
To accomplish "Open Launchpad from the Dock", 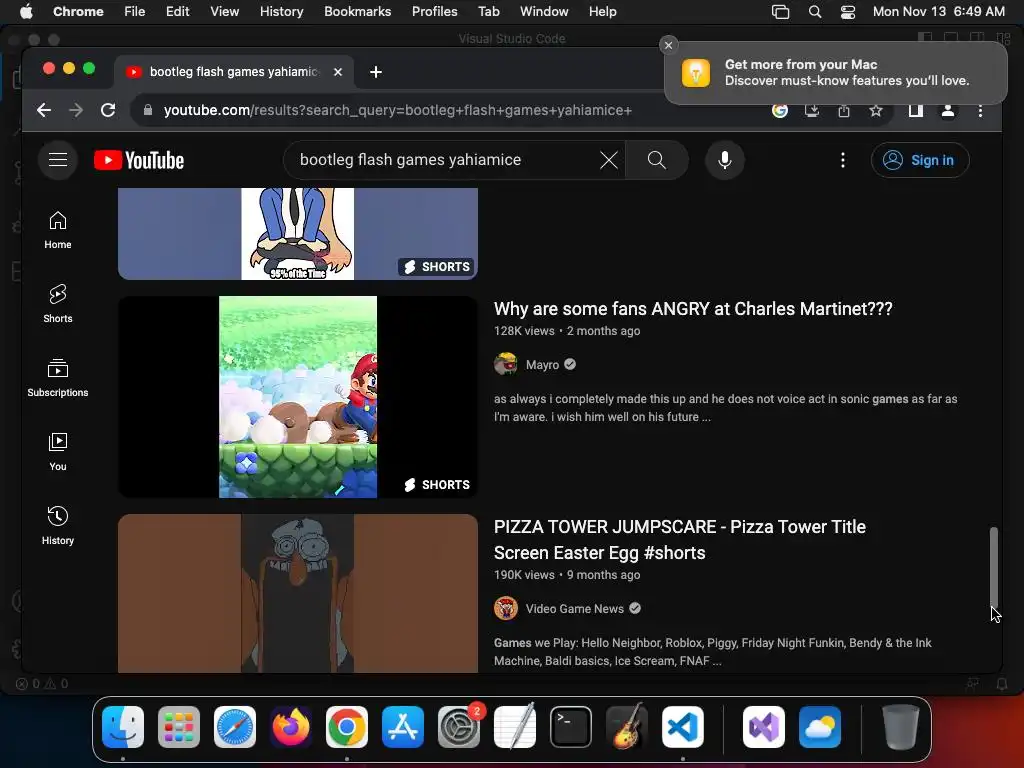I will [179, 727].
